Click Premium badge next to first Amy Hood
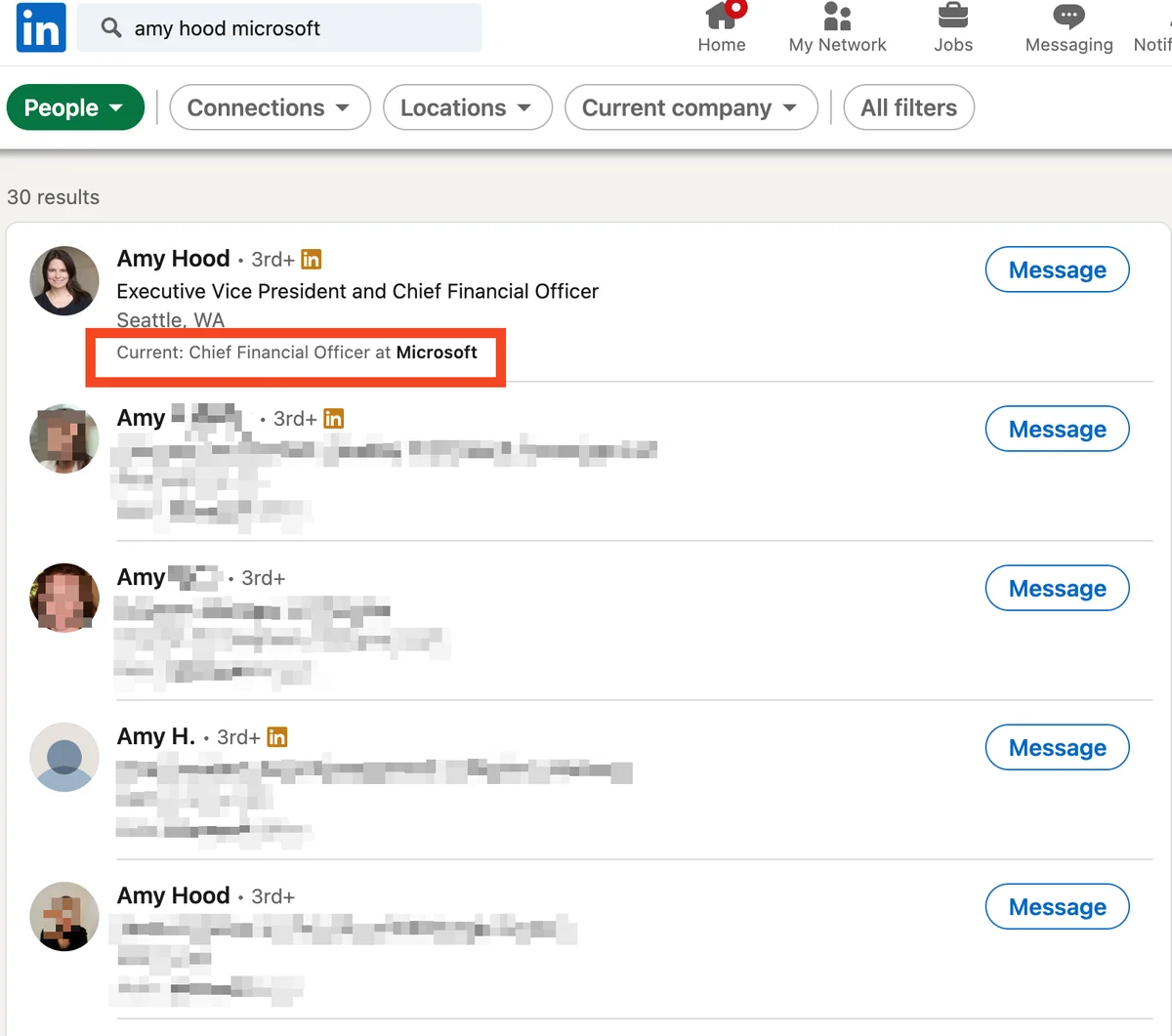Viewport: 1172px width, 1036px height. [x=312, y=259]
